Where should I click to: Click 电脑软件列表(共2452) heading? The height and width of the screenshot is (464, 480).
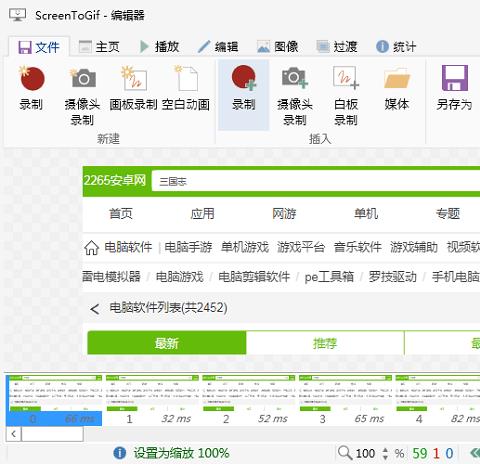(168, 308)
